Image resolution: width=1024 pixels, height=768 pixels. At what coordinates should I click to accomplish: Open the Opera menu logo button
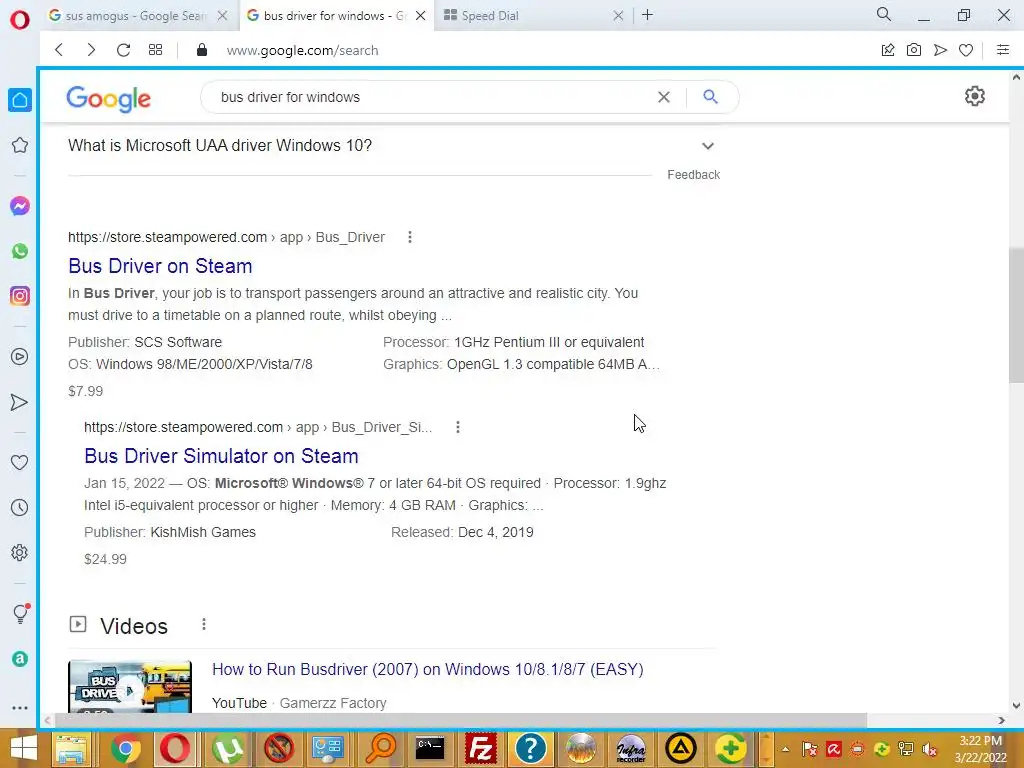[x=20, y=19]
